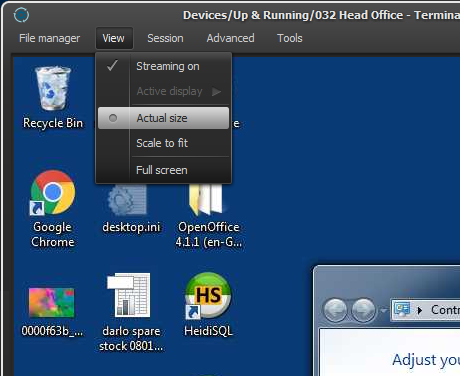Click the Control Panel address bar icon

402,310
